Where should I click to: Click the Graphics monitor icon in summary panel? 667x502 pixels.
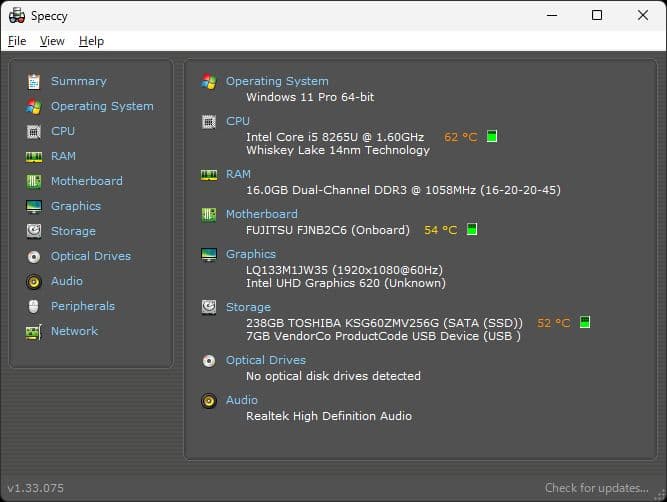[x=209, y=254]
